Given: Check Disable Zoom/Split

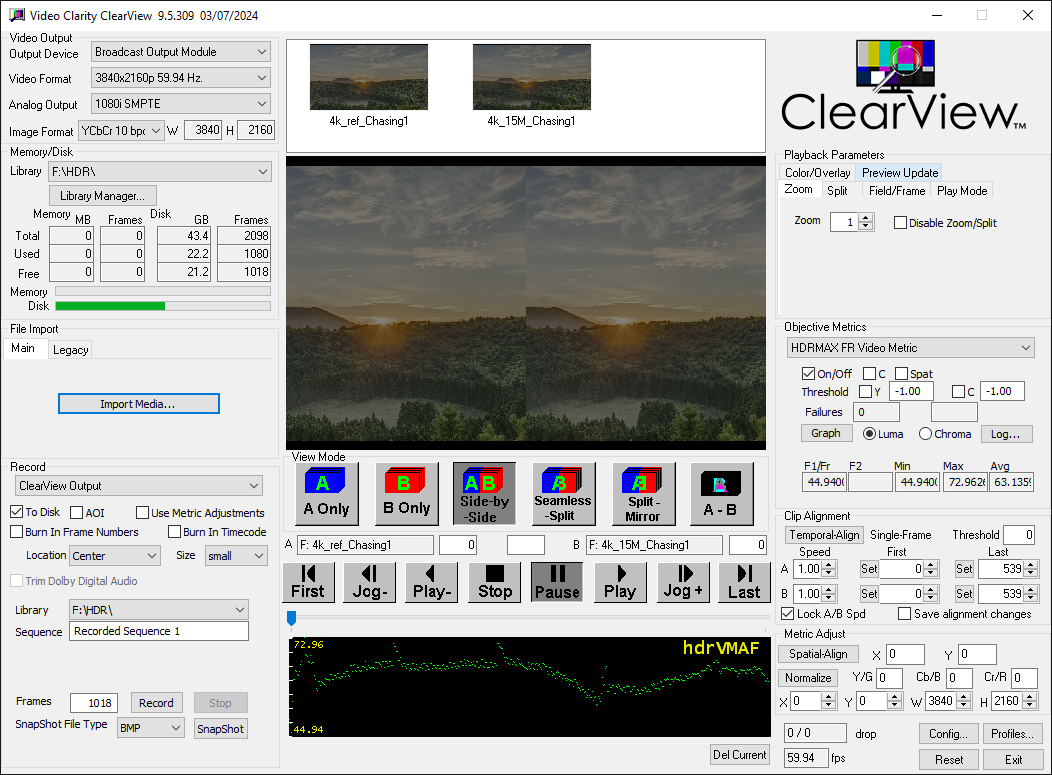Looking at the screenshot, I should [900, 223].
